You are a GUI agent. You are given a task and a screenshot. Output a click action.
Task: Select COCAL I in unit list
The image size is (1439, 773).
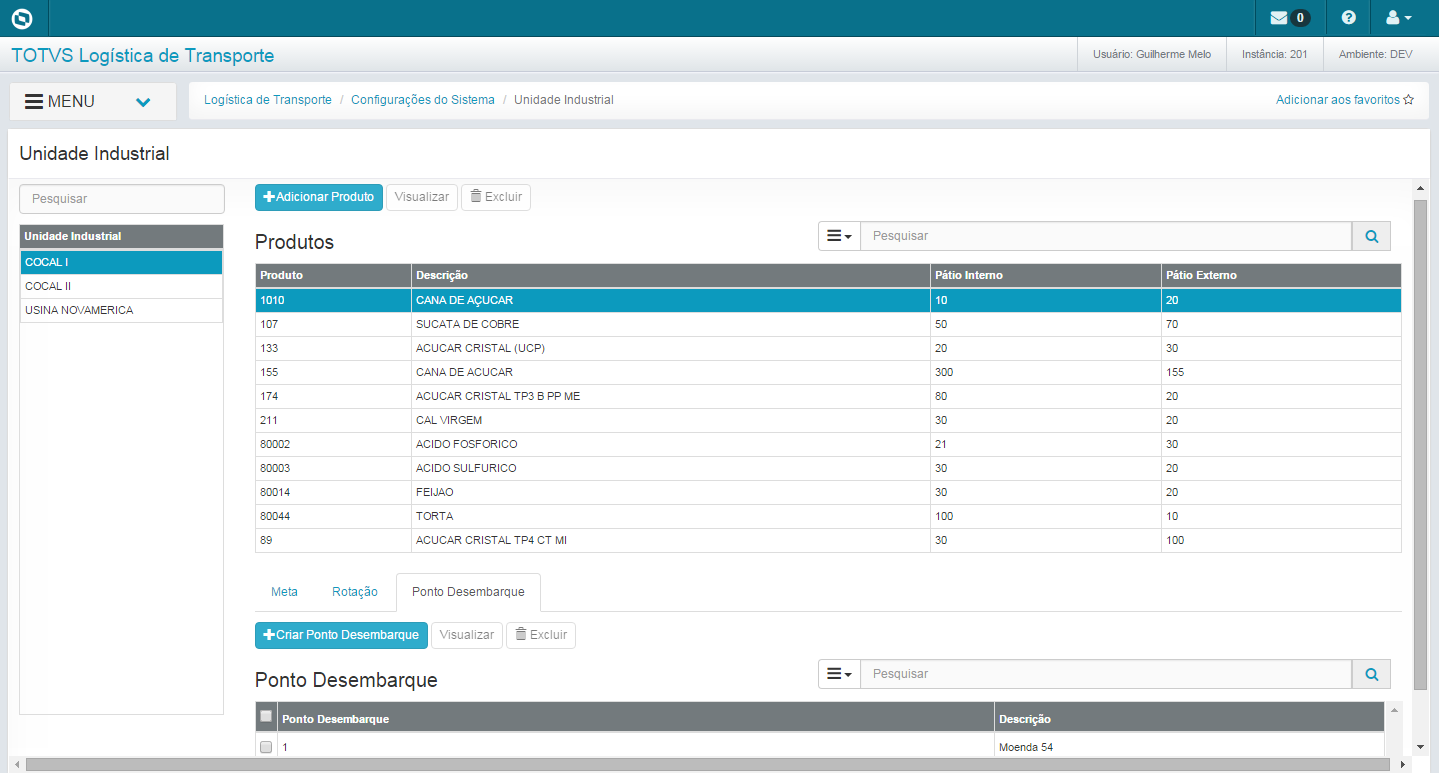pos(121,262)
